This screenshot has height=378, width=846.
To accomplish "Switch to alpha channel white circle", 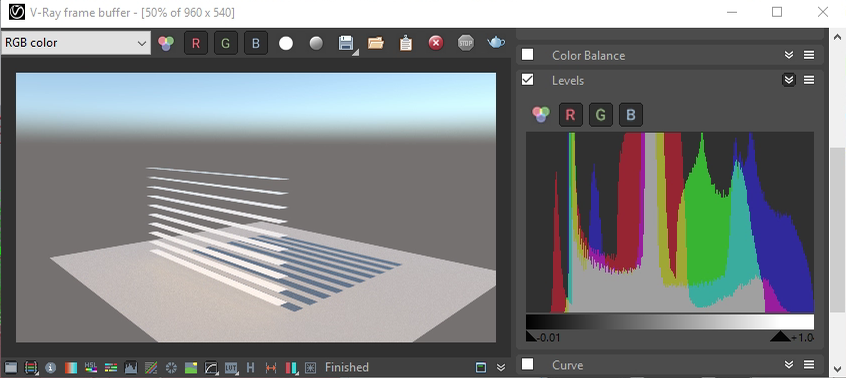I will point(286,43).
